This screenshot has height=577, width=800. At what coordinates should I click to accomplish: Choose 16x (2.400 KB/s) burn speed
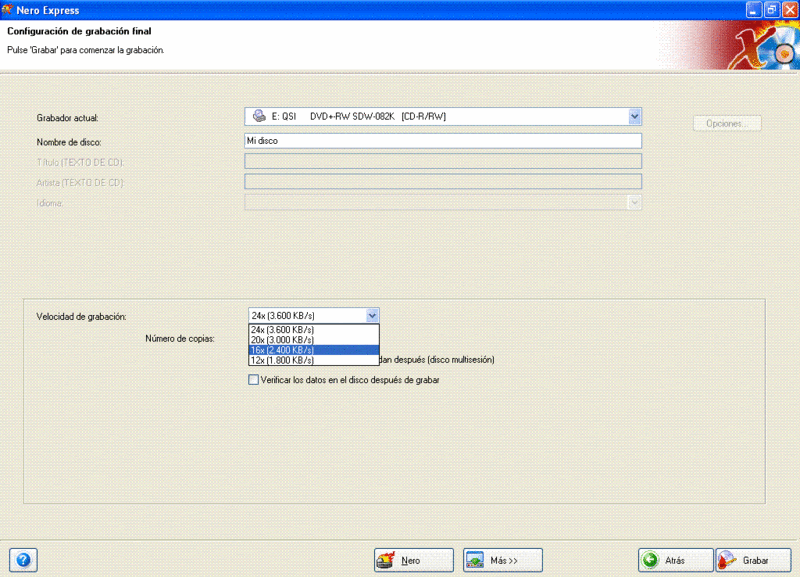pos(314,350)
